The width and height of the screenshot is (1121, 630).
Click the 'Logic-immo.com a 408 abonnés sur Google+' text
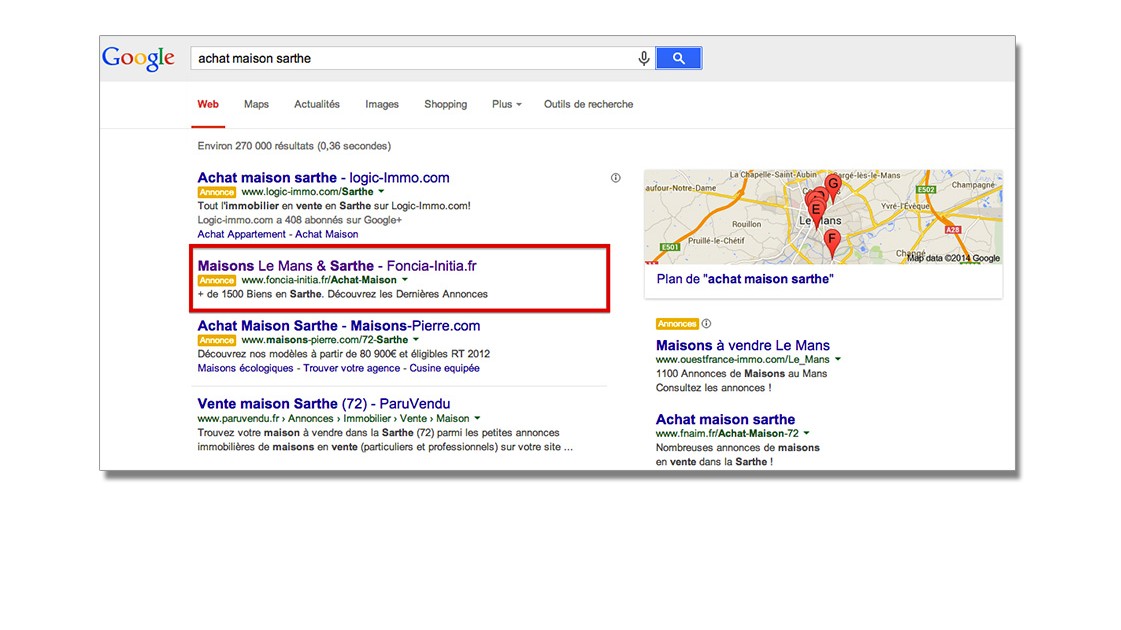click(x=300, y=220)
